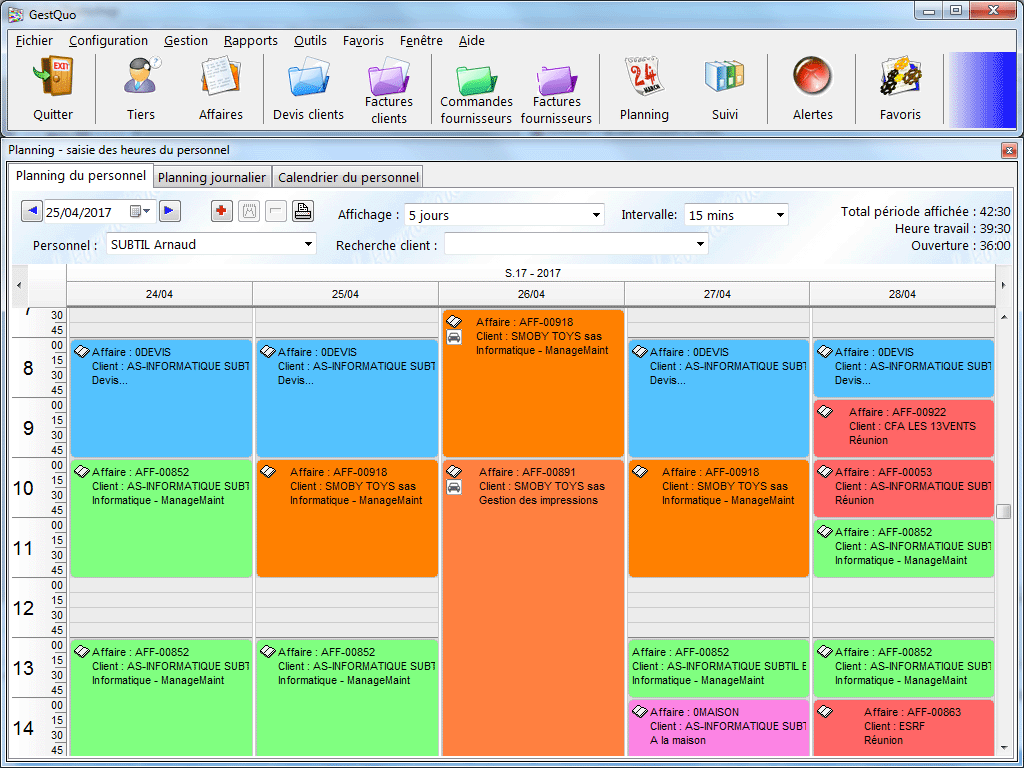Image resolution: width=1024 pixels, height=768 pixels.
Task: Open the Rapports menu
Action: point(250,41)
